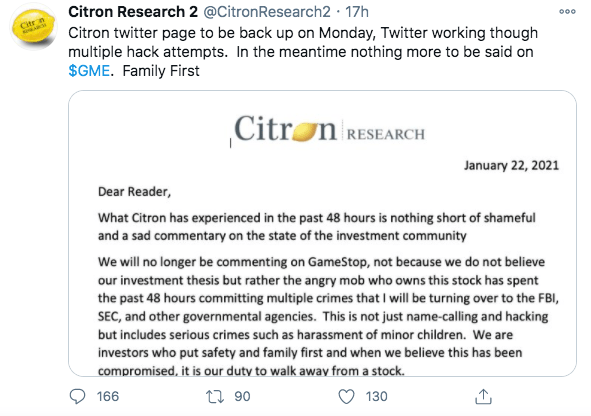Click the 'Family First' text in tweet

pos(161,71)
